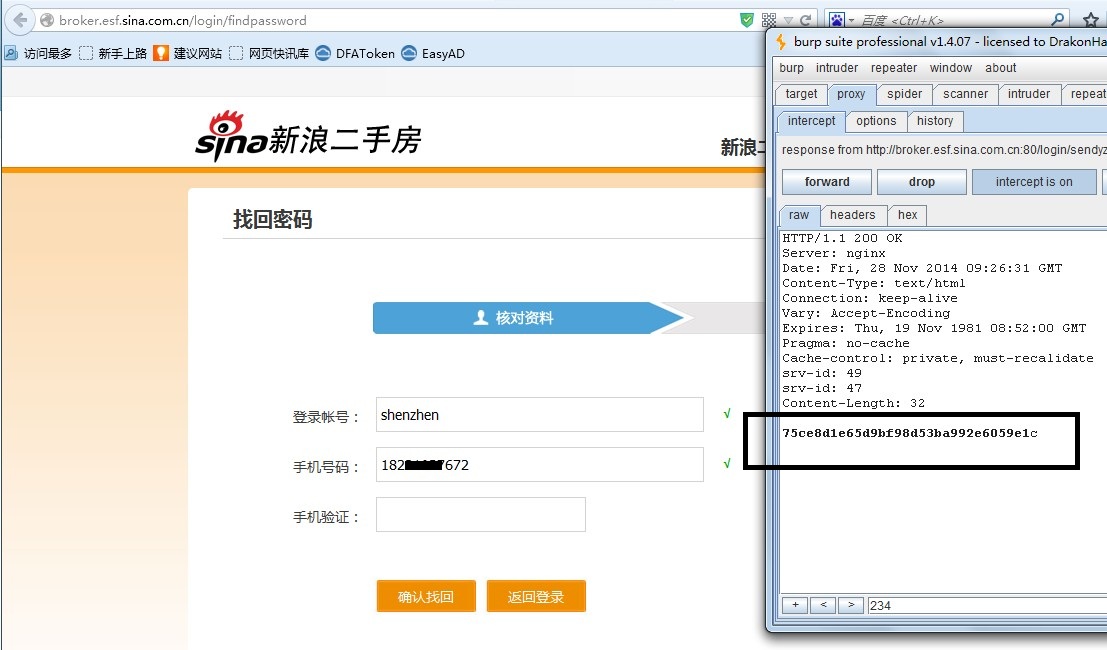Click the Burp search field containing 234
This screenshot has width=1107, height=650.
coord(986,606)
